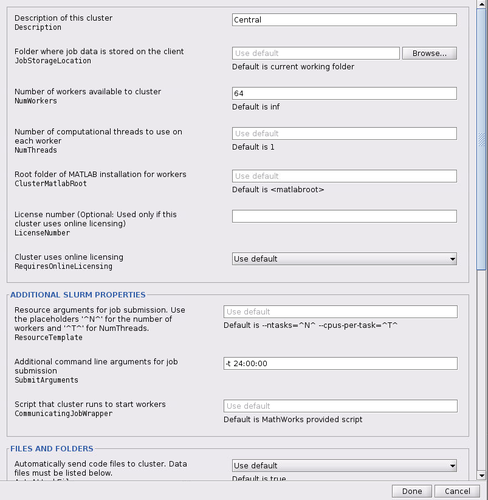Click the Cancel button
488x500 pixels.
[x=457, y=491]
